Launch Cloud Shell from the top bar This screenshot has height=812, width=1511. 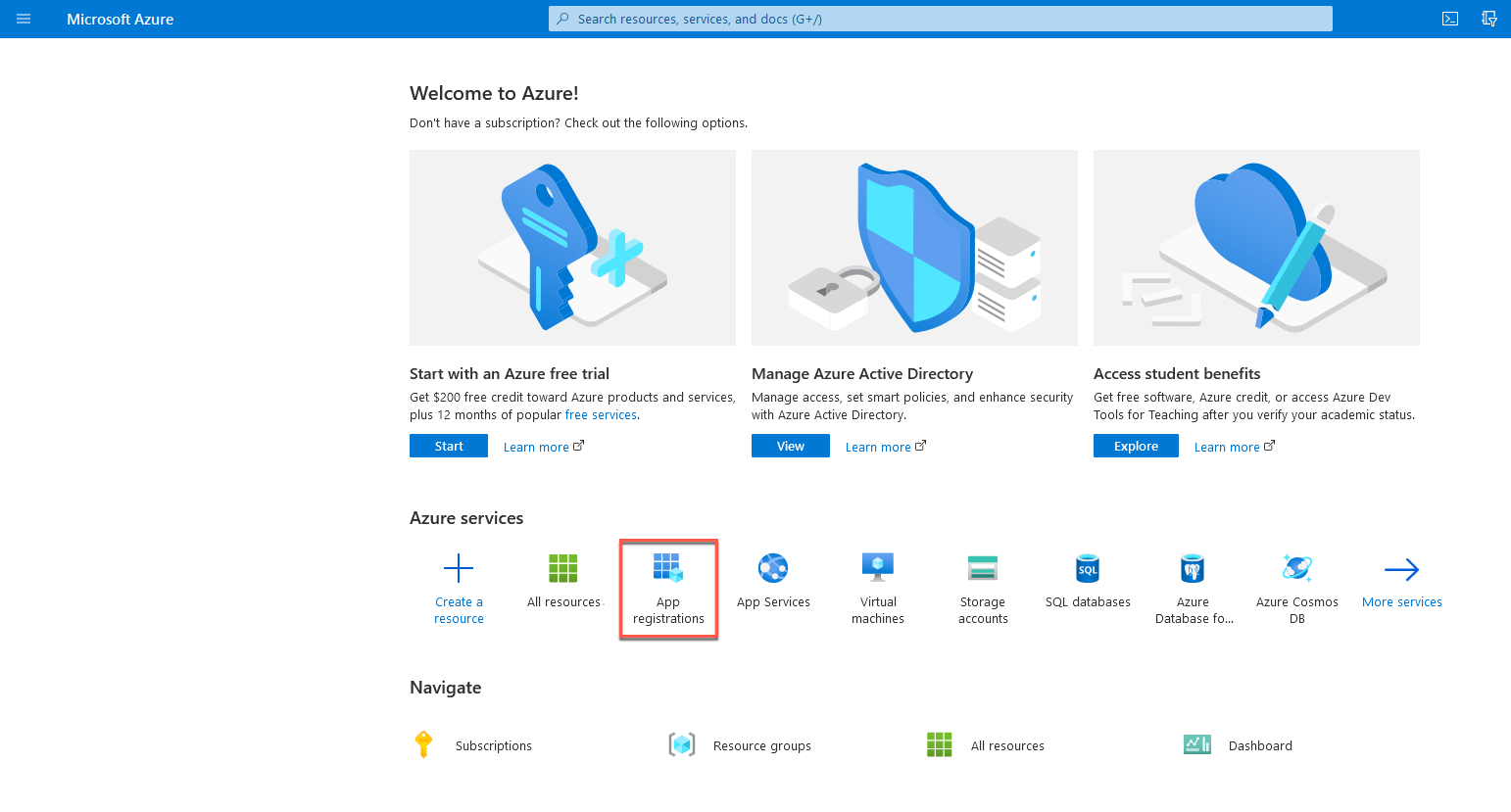pos(1449,19)
